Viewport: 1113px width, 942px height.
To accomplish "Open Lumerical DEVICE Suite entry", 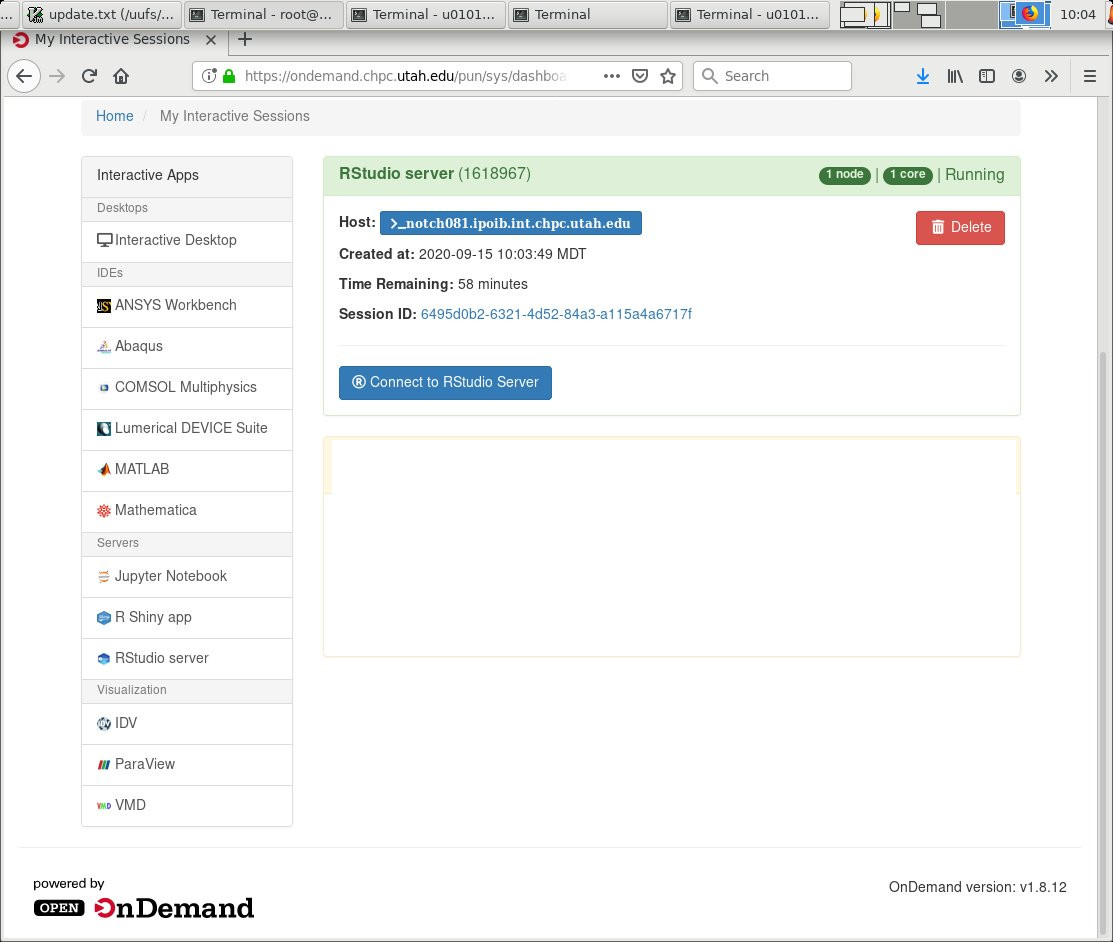I will pyautogui.click(x=187, y=429).
